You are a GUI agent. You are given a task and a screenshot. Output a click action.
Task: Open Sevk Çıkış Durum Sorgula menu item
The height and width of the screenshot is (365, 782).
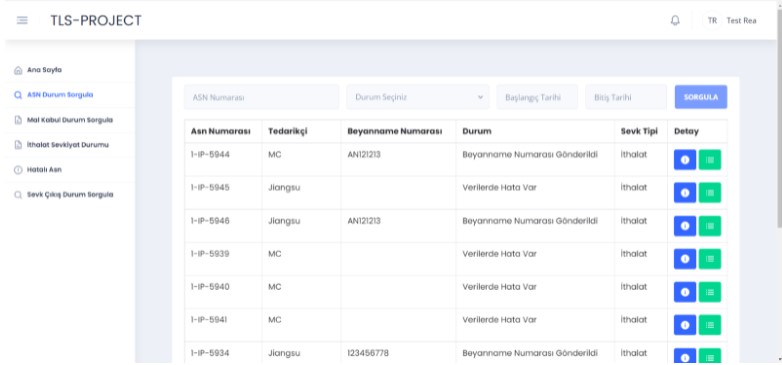click(x=70, y=194)
